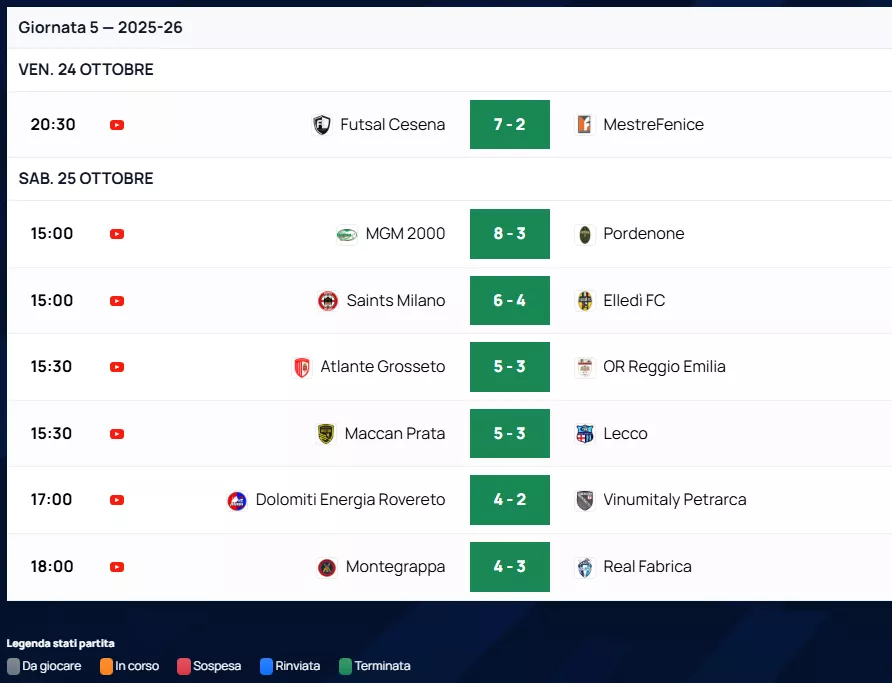Click the Dolomiti Energia Rovereto logo
The height and width of the screenshot is (683, 892).
(237, 500)
